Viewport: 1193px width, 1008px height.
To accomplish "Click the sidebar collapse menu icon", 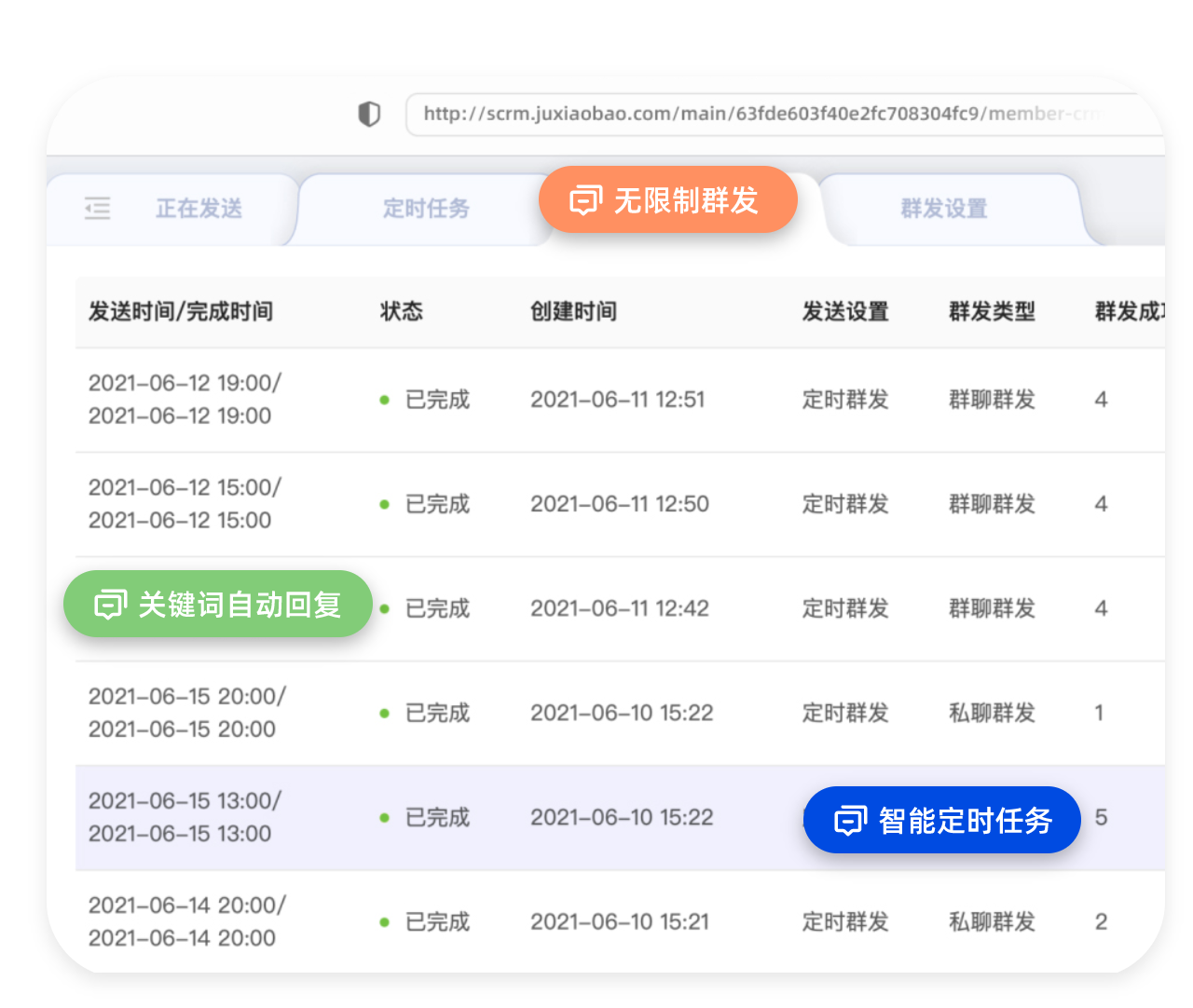I will click(98, 208).
